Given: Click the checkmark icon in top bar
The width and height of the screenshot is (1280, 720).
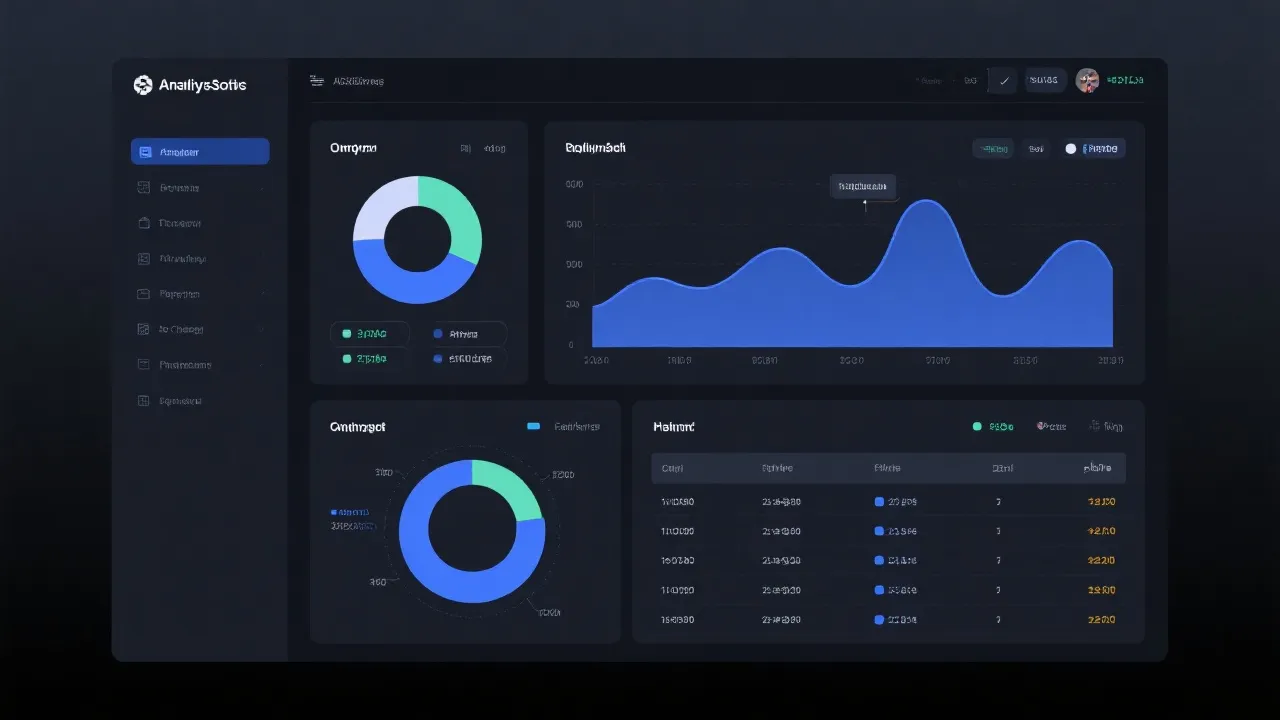Looking at the screenshot, I should (1003, 81).
